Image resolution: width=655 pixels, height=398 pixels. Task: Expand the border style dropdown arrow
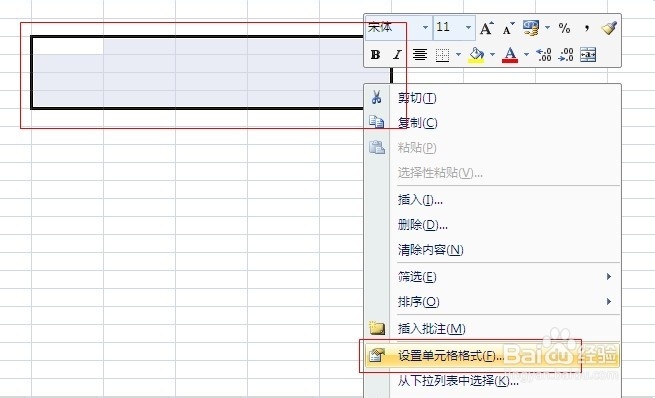[x=458, y=54]
